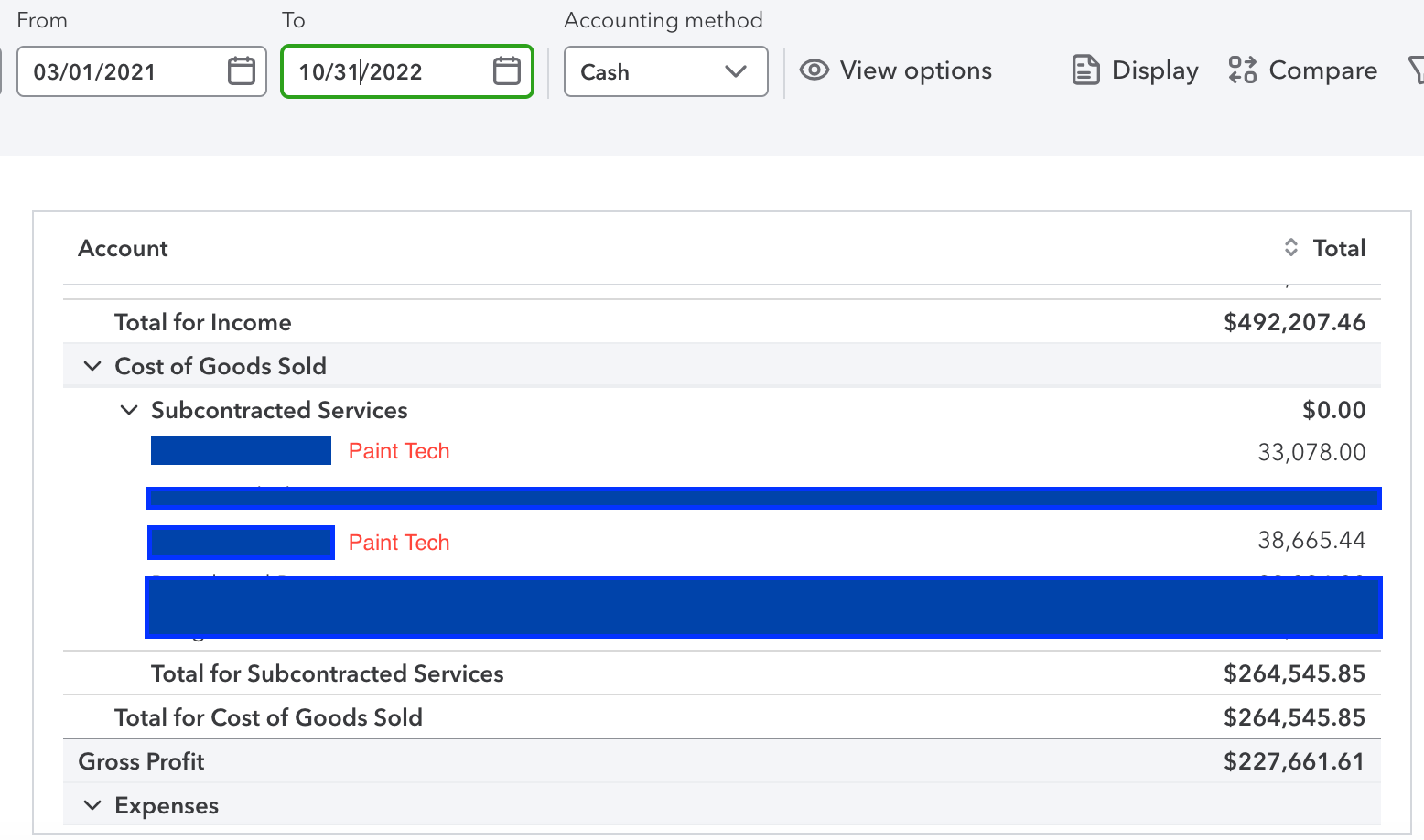
Task: Collapse the Subcontracted Services group
Action: pyautogui.click(x=129, y=410)
